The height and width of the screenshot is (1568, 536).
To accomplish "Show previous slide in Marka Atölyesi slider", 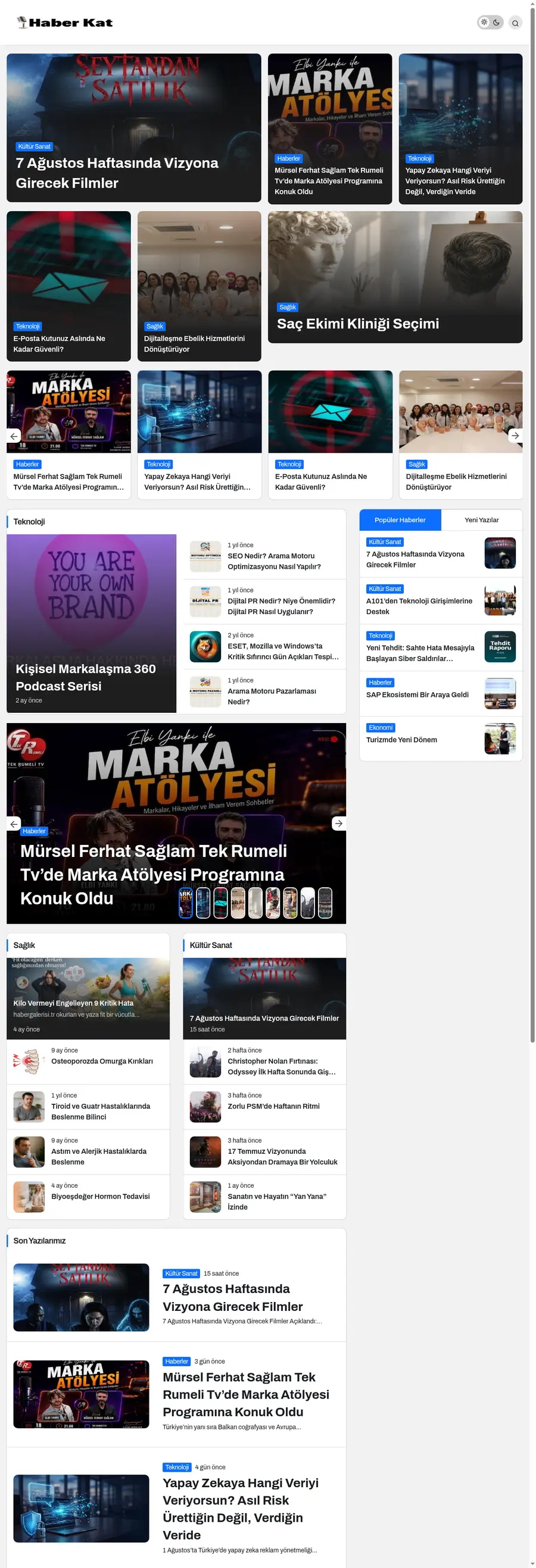I will (13, 823).
